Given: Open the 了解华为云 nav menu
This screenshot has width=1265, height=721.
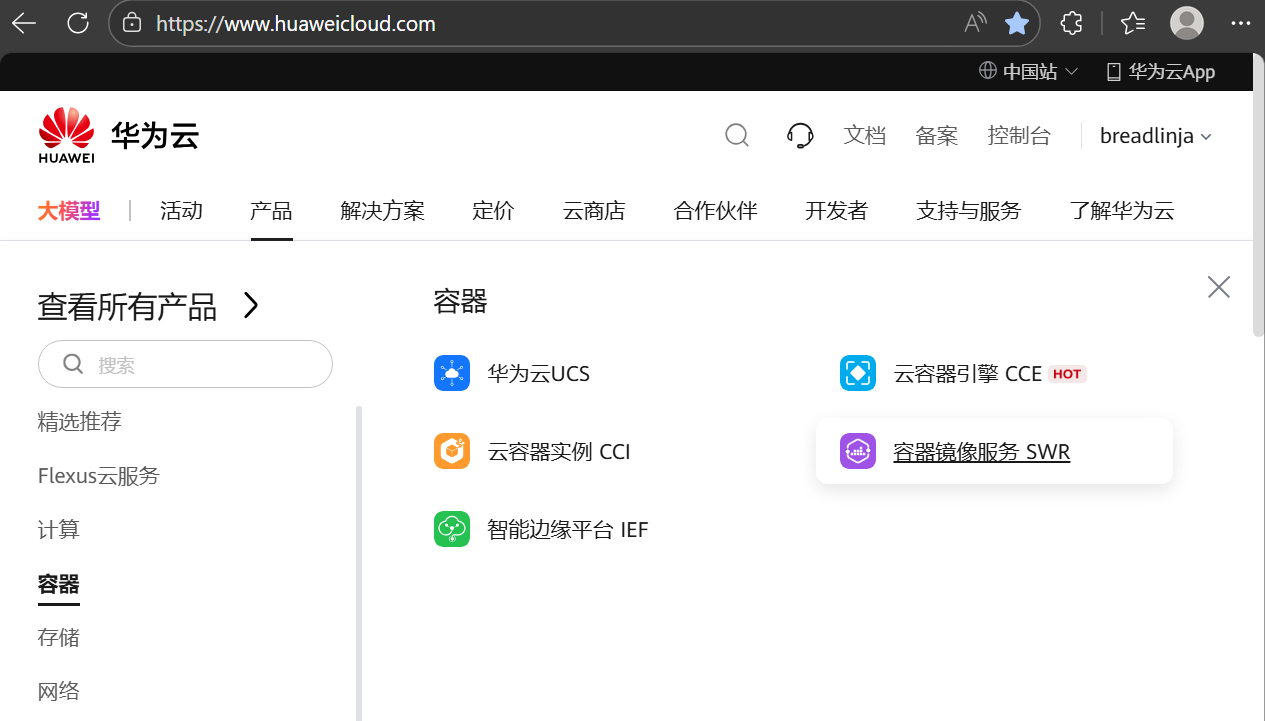Looking at the screenshot, I should [x=1122, y=211].
